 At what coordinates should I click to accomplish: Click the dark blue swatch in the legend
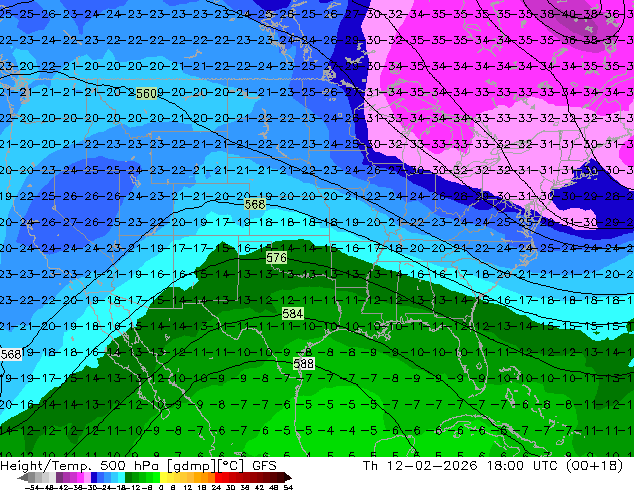(x=94, y=477)
